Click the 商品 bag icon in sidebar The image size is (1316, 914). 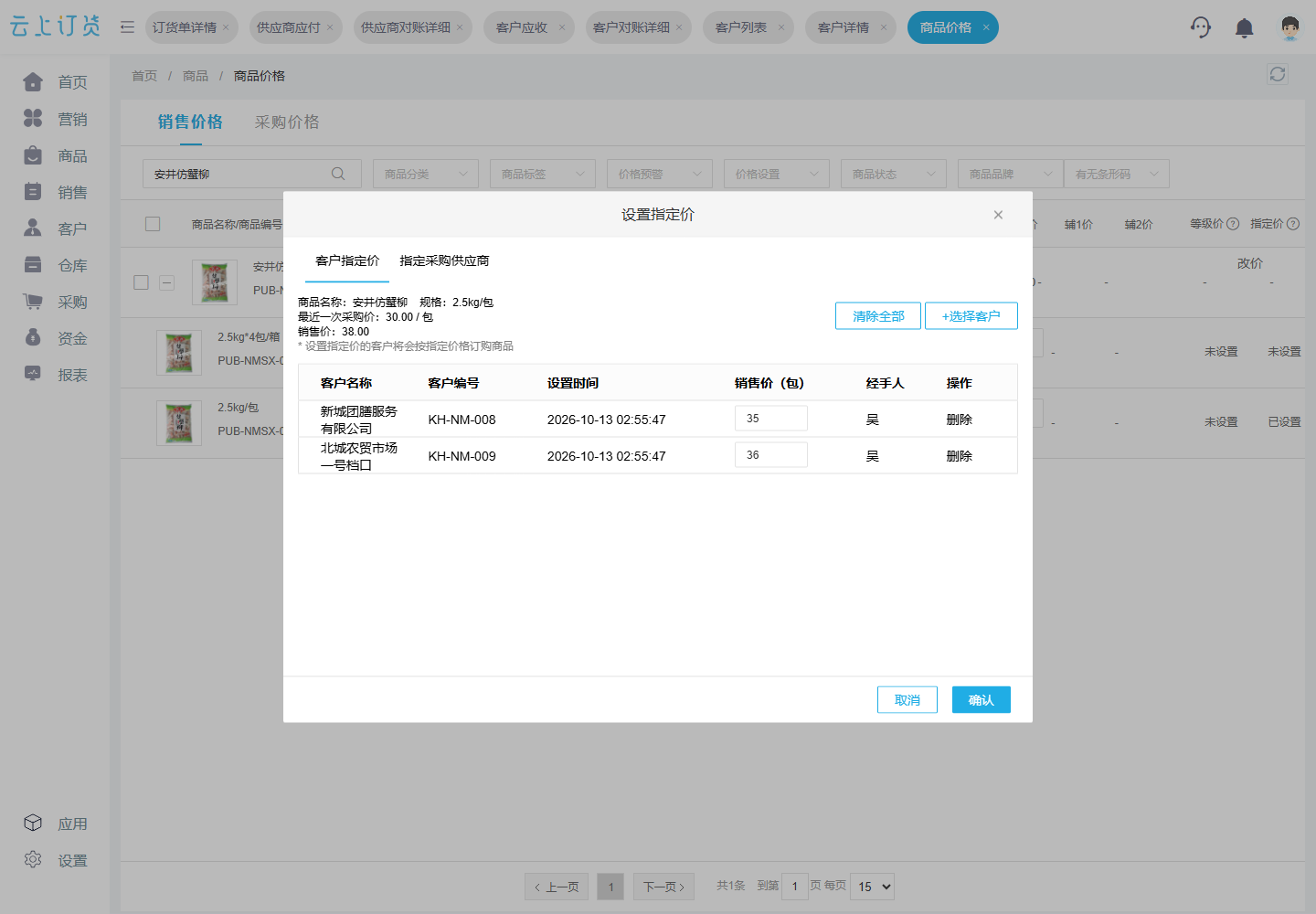point(33,155)
